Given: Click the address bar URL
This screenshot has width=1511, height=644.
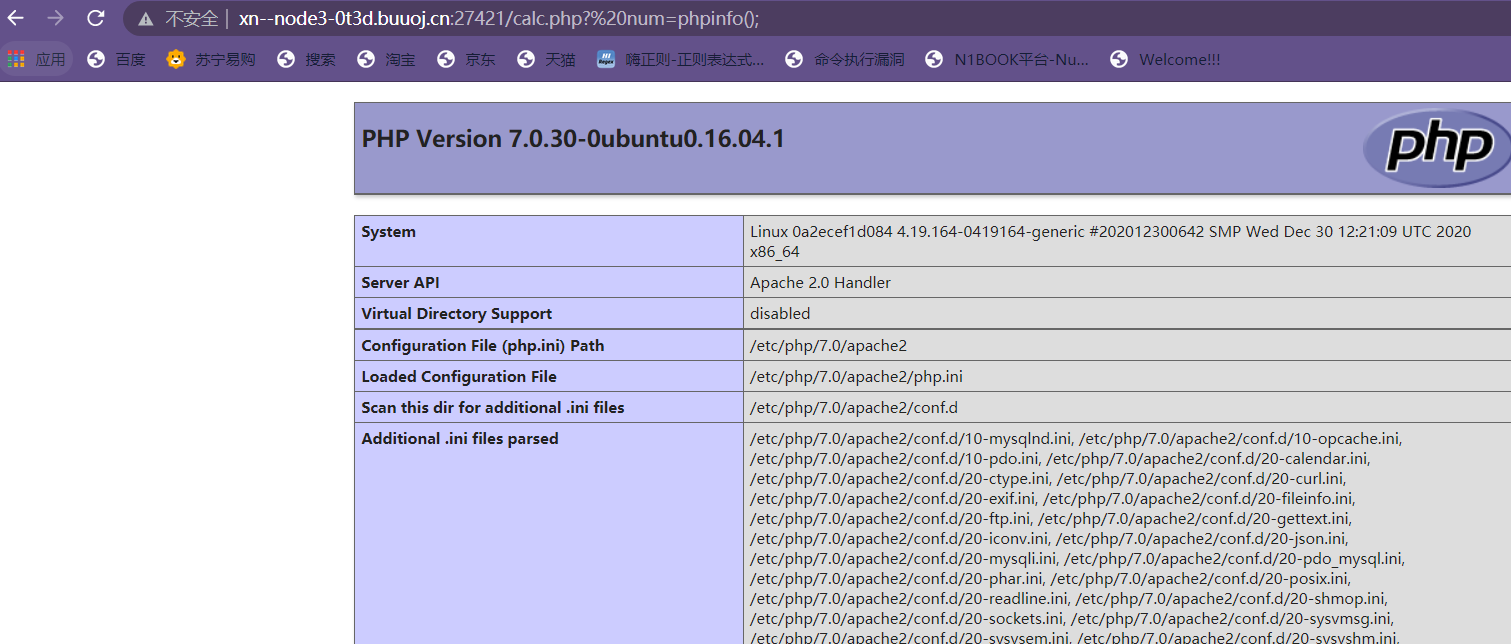Looking at the screenshot, I should 499,19.
